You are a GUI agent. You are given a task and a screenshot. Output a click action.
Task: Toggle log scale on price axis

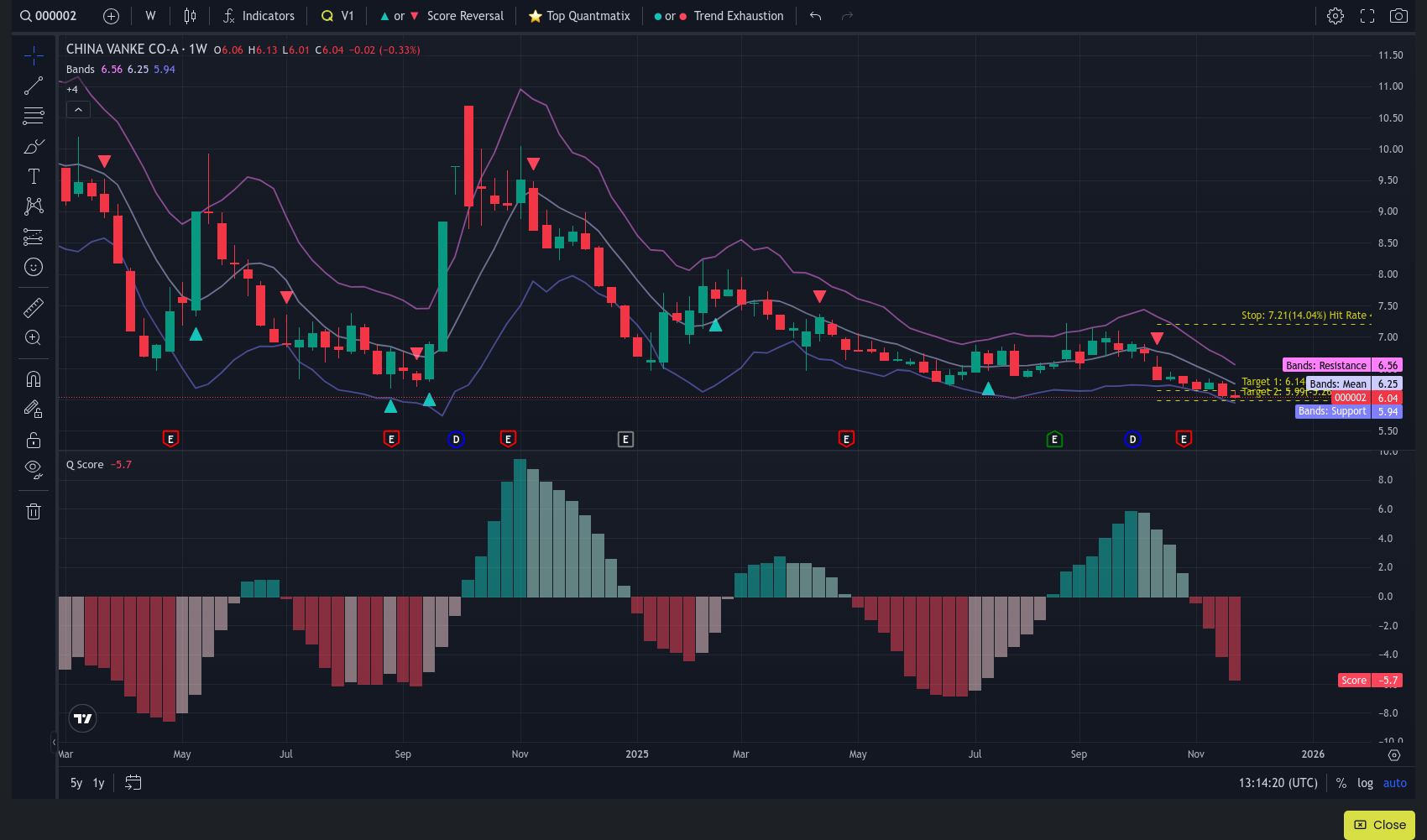tap(1365, 783)
